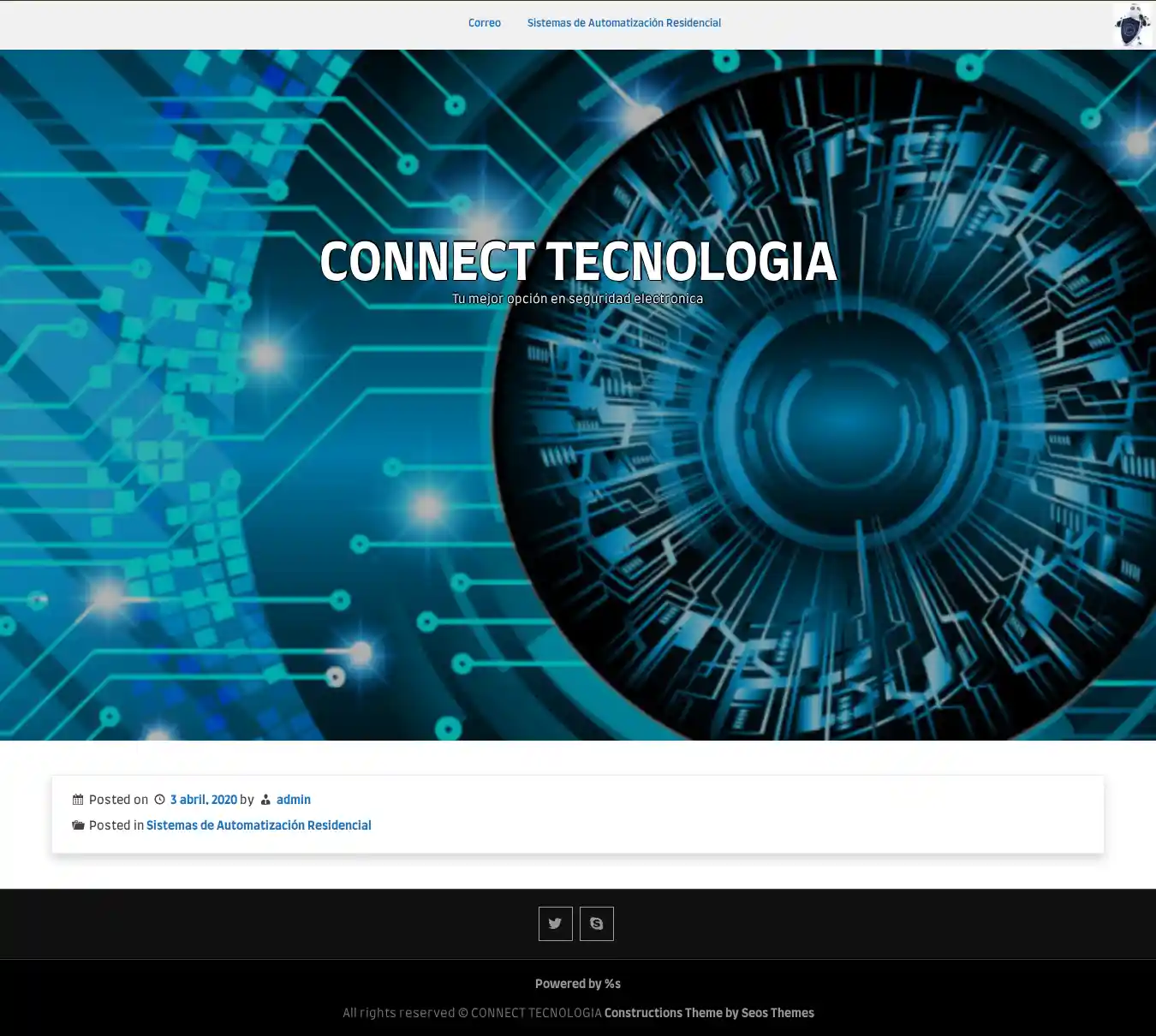This screenshot has height=1036, width=1156.
Task: Open the Sistemas de Automatización Residencial category link
Action: point(259,825)
